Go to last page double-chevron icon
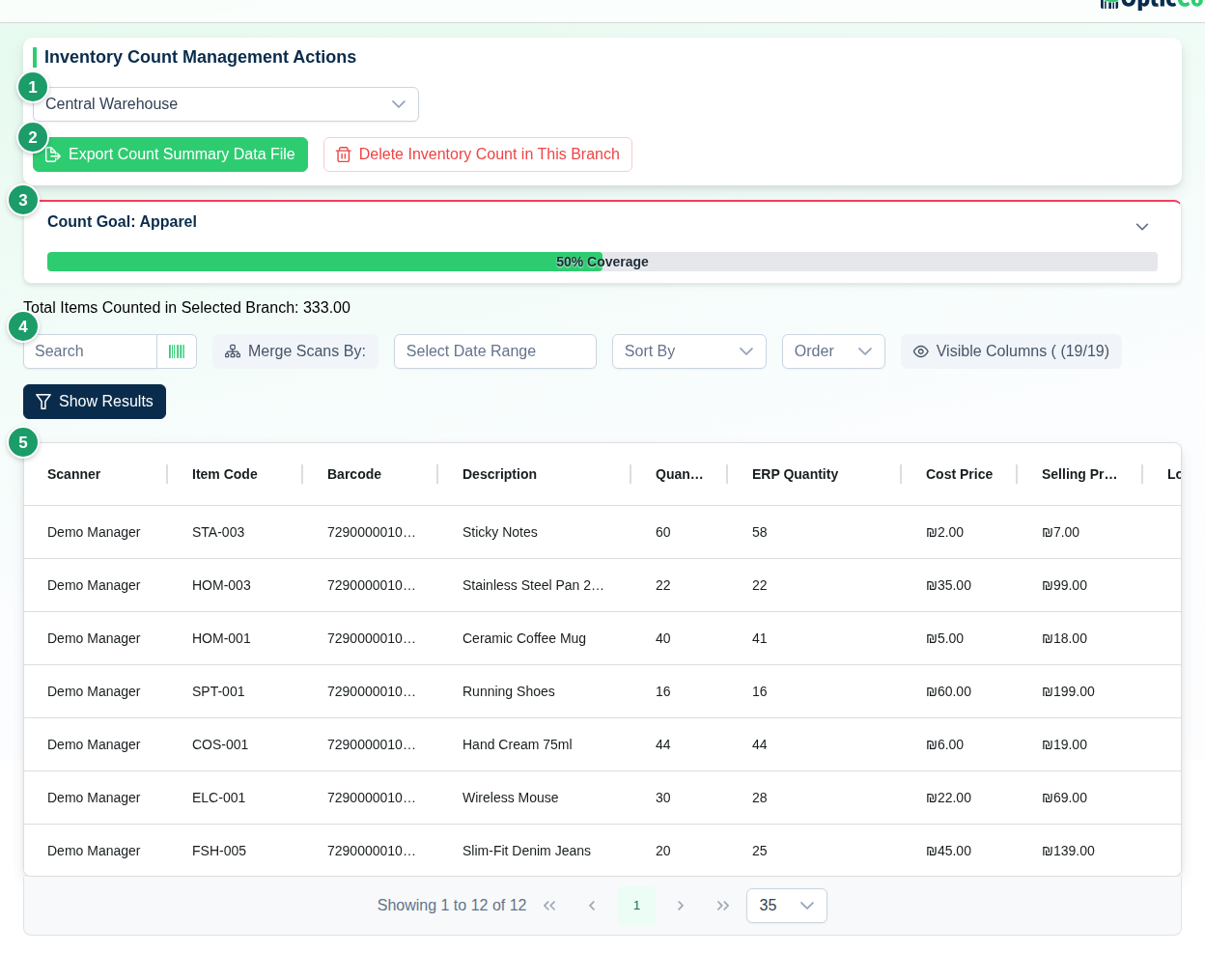This screenshot has width=1205, height=980. pos(723,906)
